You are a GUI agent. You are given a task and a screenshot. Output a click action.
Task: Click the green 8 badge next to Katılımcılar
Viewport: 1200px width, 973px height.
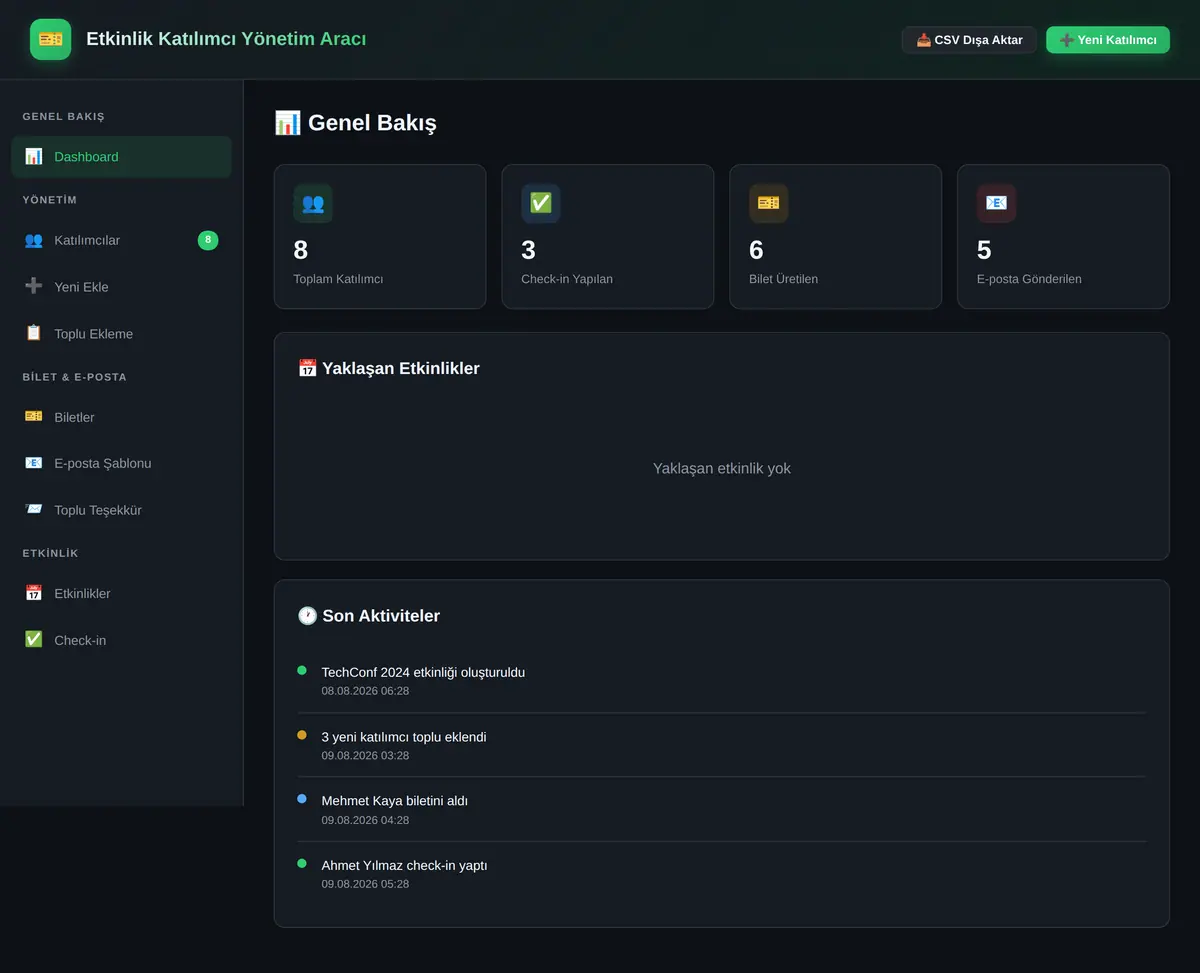coord(208,240)
